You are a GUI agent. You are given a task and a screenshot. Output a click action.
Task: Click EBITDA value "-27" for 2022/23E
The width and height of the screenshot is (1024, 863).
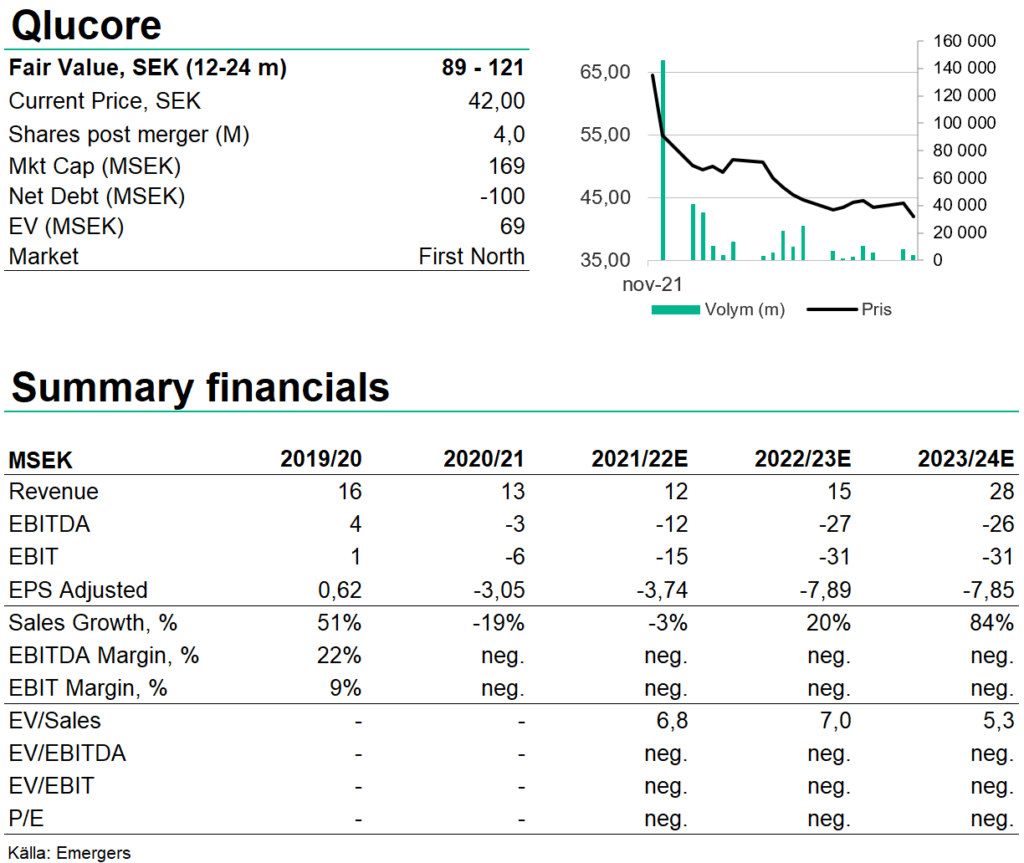pyautogui.click(x=835, y=524)
